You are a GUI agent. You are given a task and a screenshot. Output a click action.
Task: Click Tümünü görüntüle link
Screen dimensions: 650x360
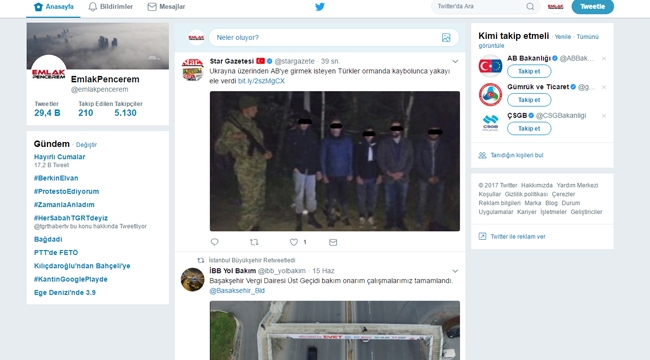click(587, 37)
